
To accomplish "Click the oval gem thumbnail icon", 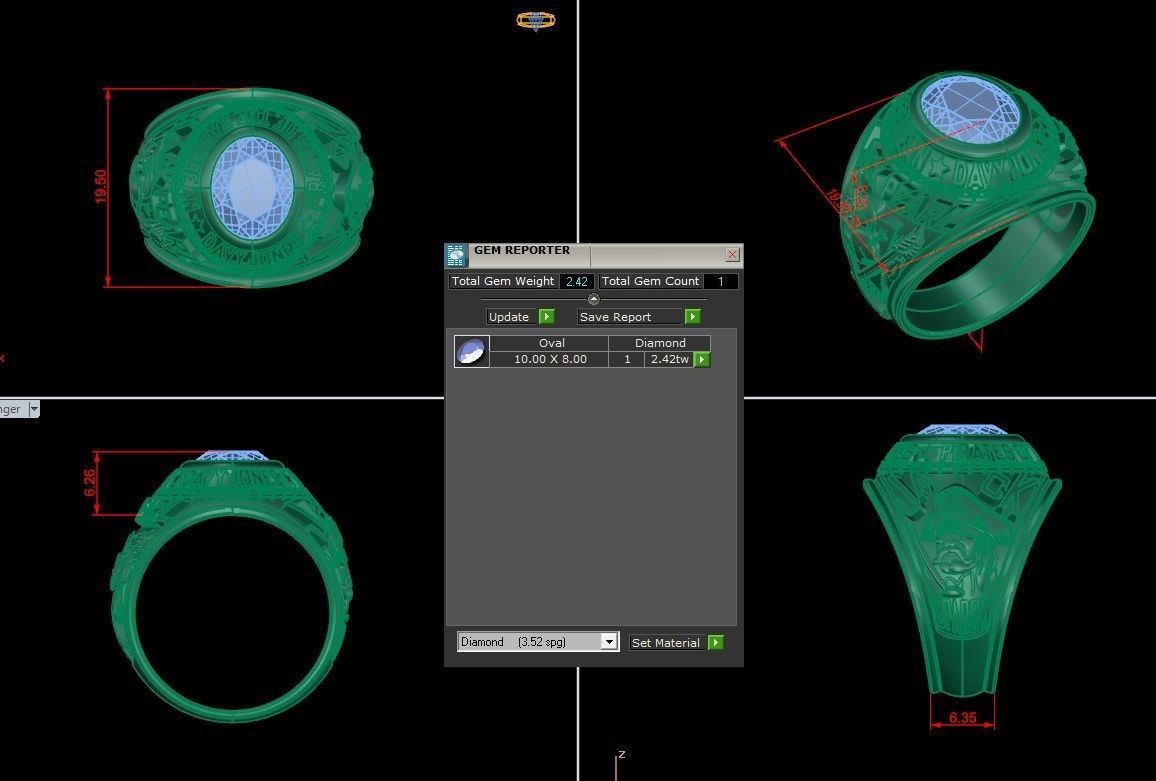I will click(x=472, y=351).
